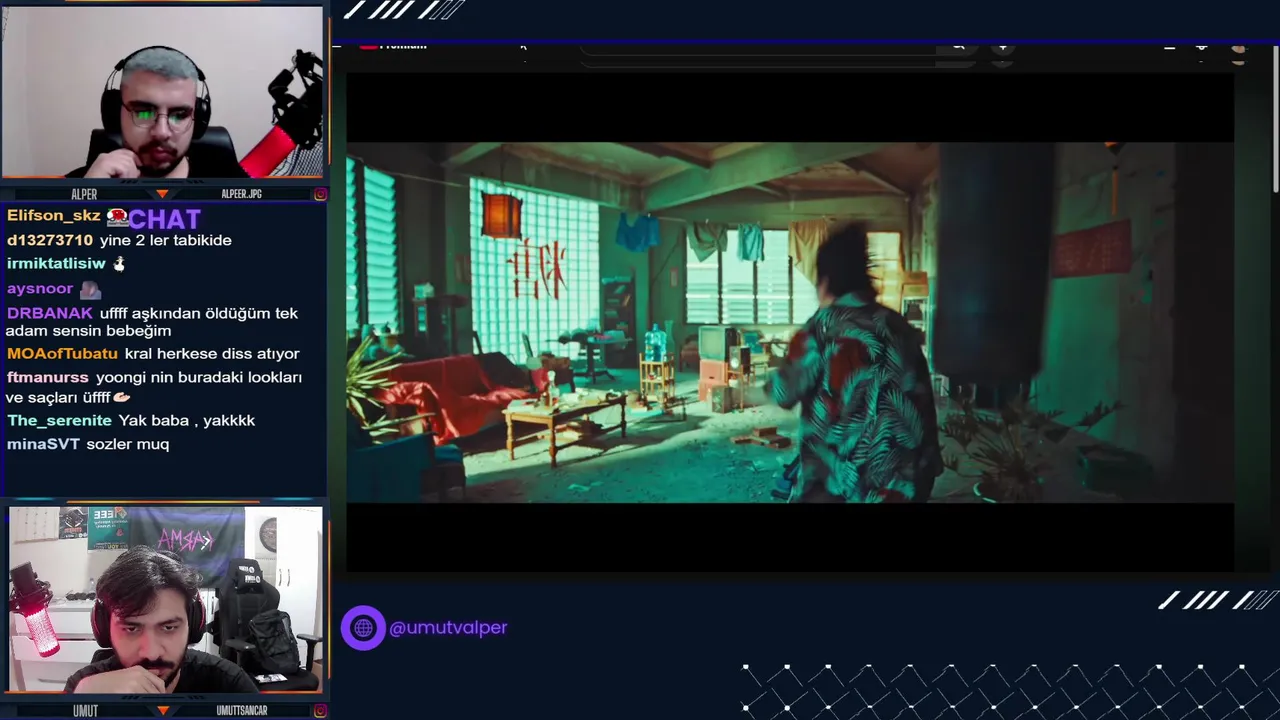
Task: Click chat username Elifson_skz
Action: click(x=54, y=216)
